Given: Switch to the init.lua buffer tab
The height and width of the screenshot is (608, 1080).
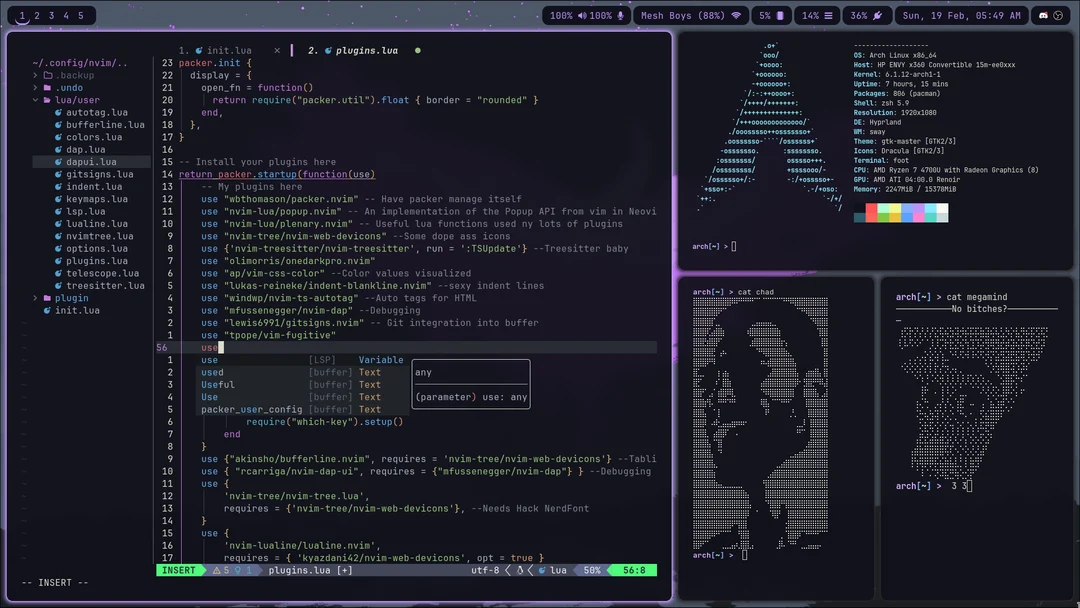Looking at the screenshot, I should point(229,50).
